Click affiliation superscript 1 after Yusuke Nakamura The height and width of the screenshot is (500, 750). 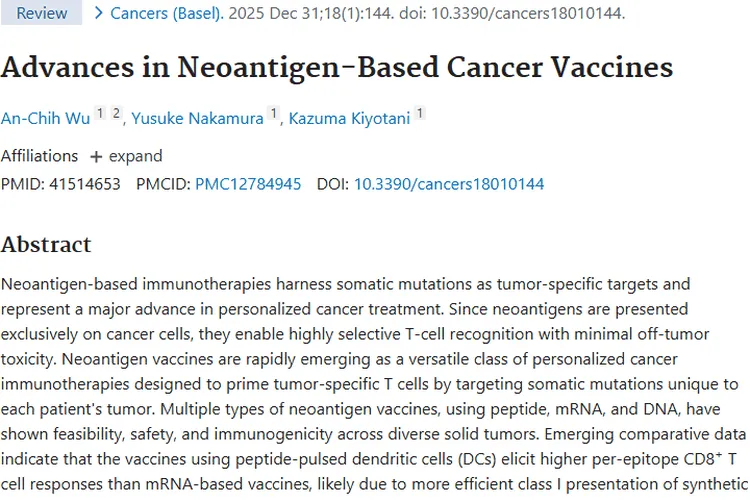pos(272,114)
